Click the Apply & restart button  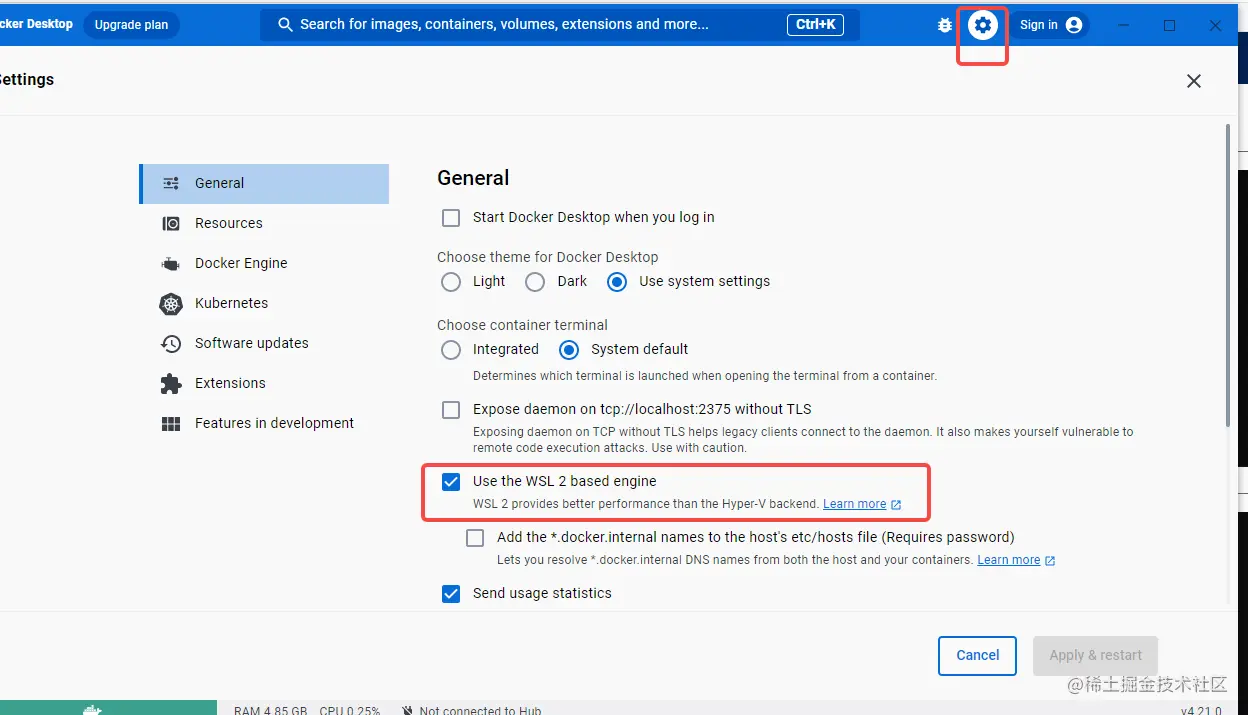1095,656
